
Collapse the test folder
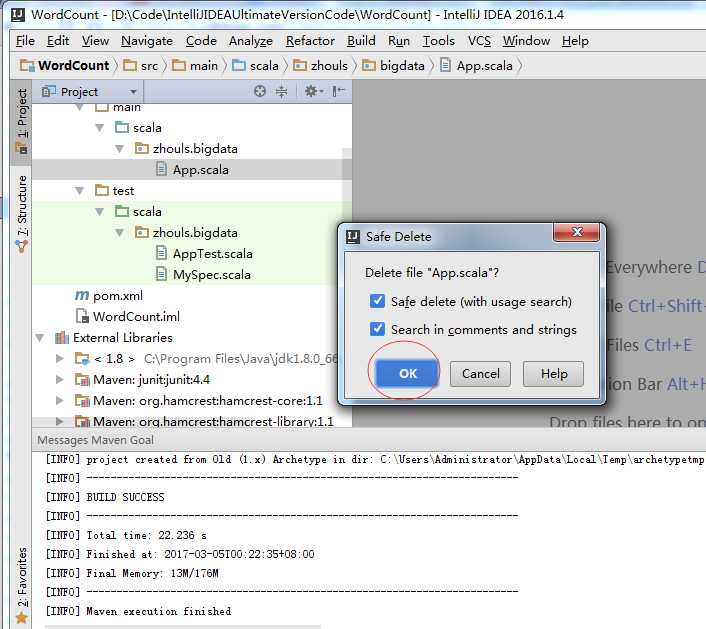(80, 191)
